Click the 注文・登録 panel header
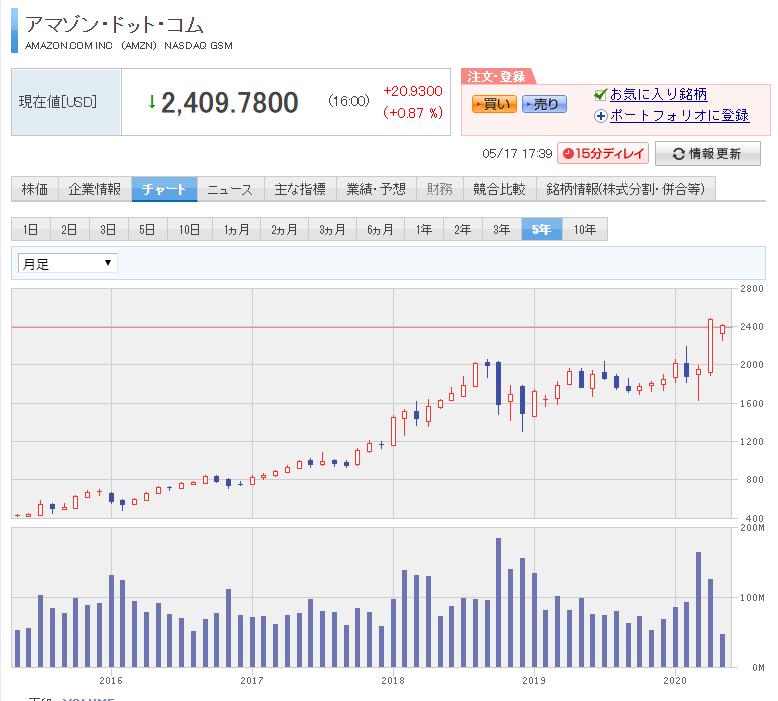 497,76
